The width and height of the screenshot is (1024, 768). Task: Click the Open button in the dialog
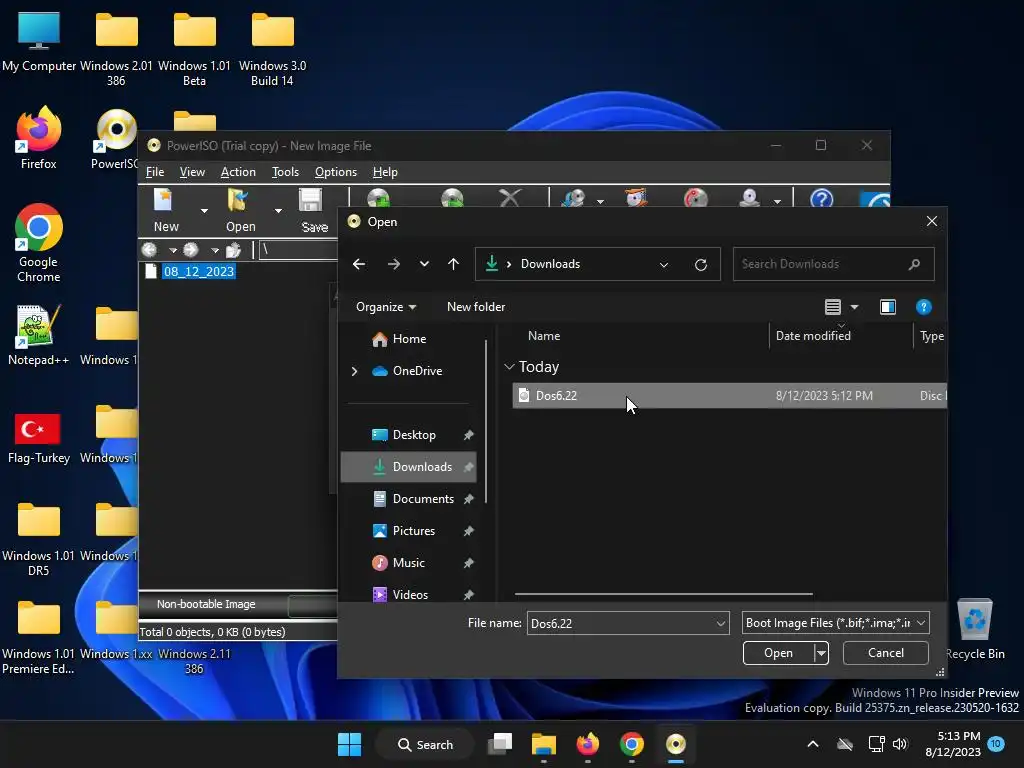778,653
